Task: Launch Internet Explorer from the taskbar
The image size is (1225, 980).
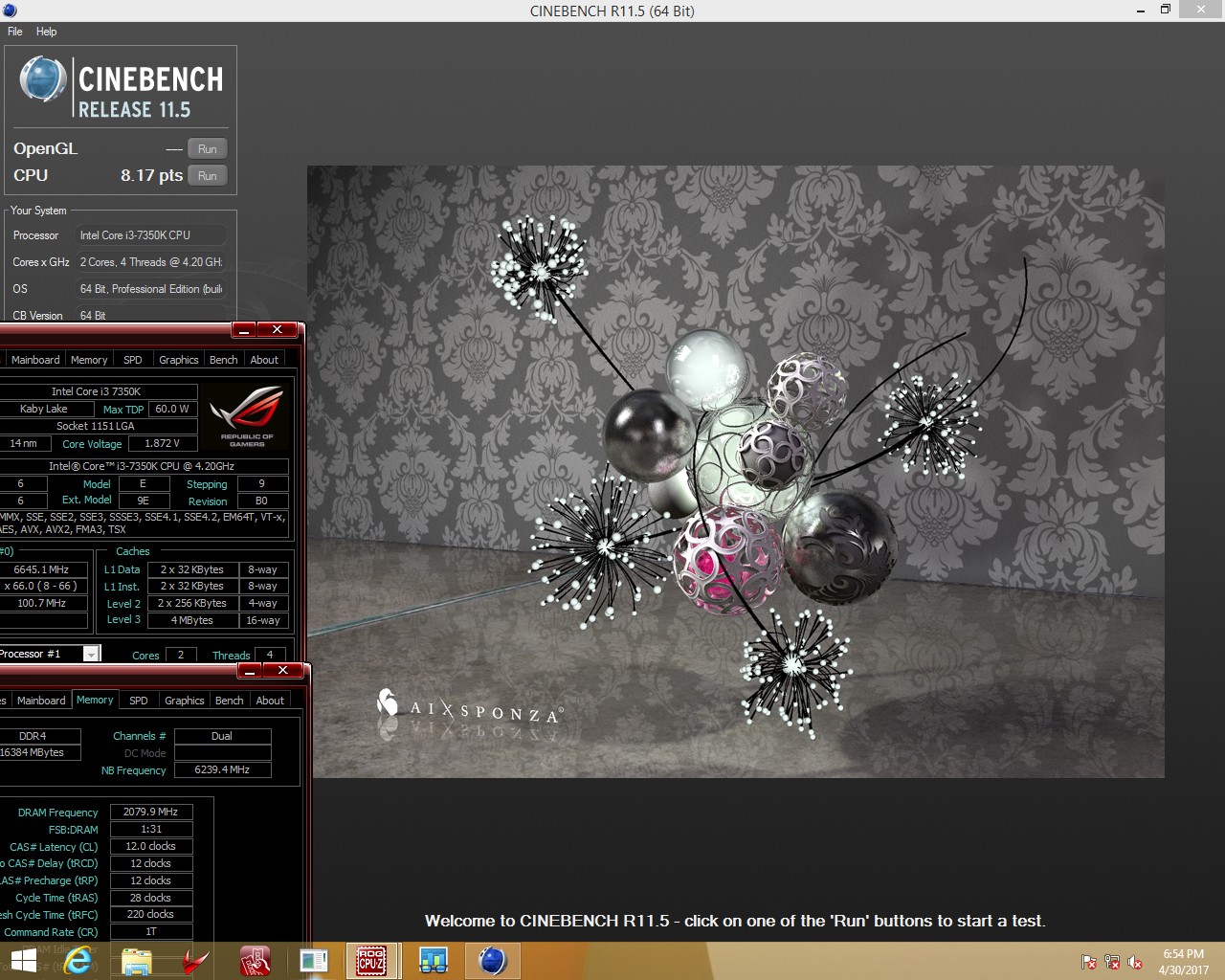Action: [x=78, y=960]
